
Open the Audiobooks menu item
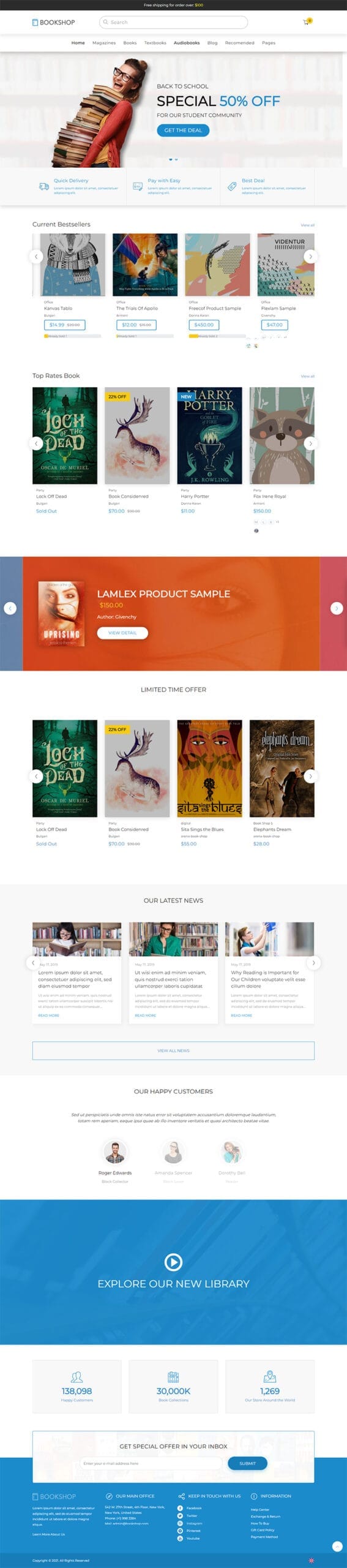tap(187, 43)
